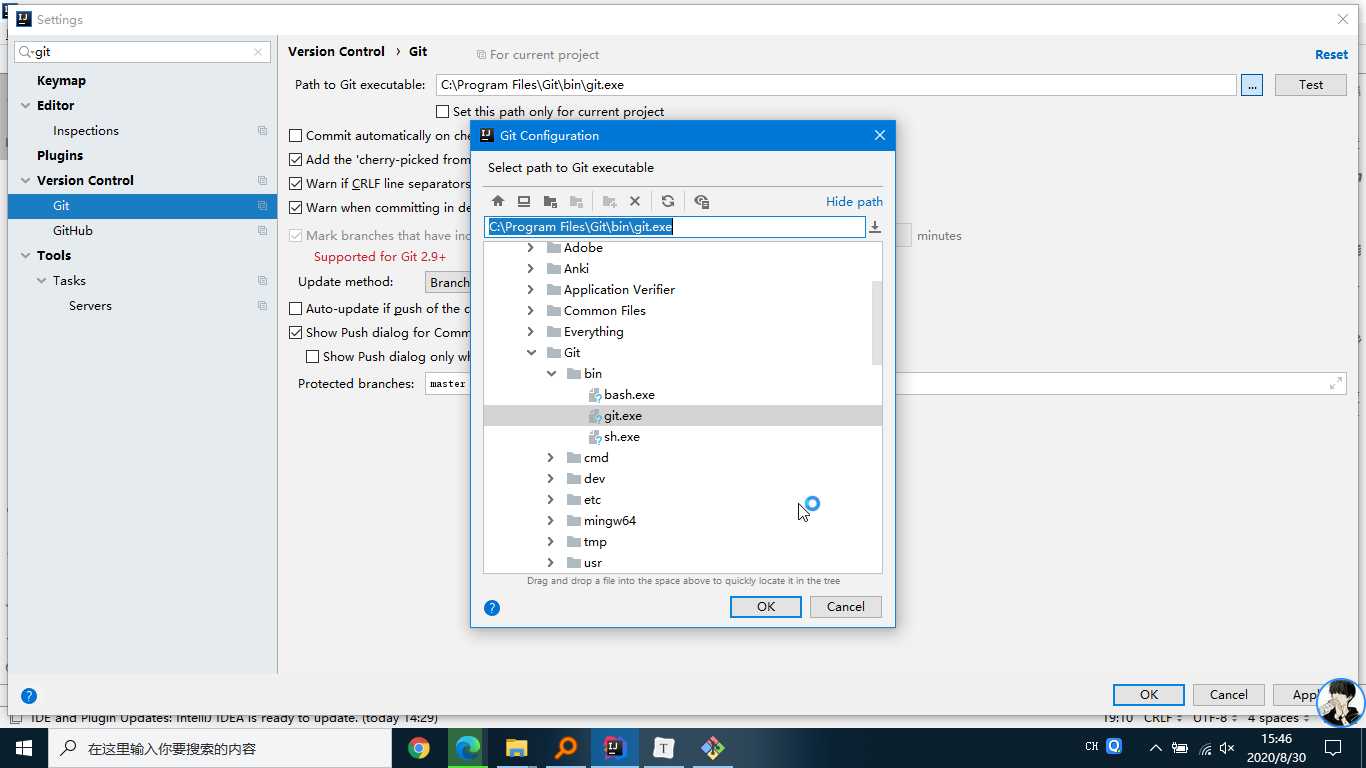Viewport: 1366px width, 768px height.
Task: Toggle Commit automatically on cherry-pick
Action: 296,136
